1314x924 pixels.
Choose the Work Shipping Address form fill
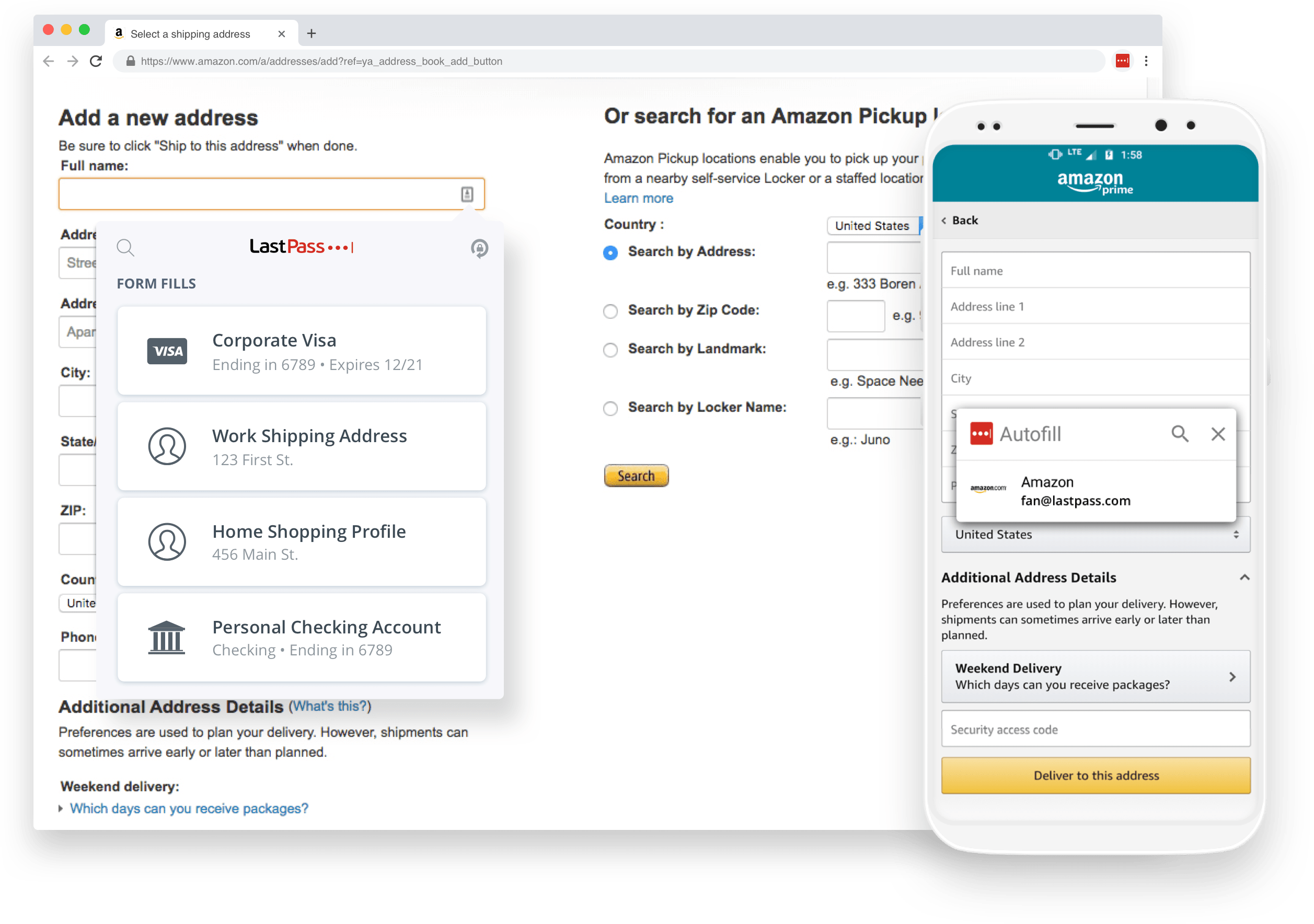302,446
